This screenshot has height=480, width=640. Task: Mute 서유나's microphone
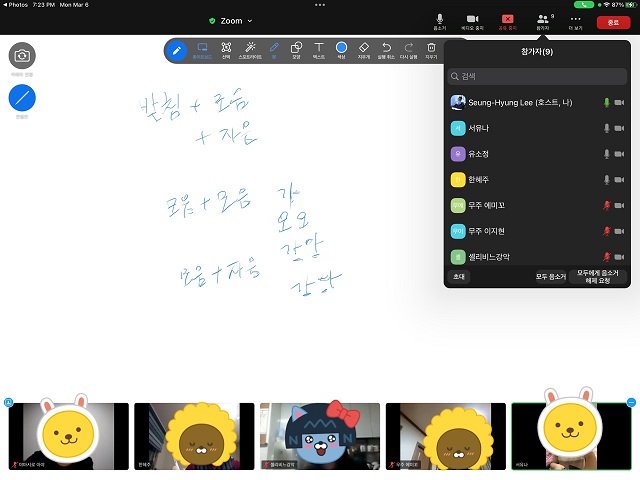coord(607,128)
